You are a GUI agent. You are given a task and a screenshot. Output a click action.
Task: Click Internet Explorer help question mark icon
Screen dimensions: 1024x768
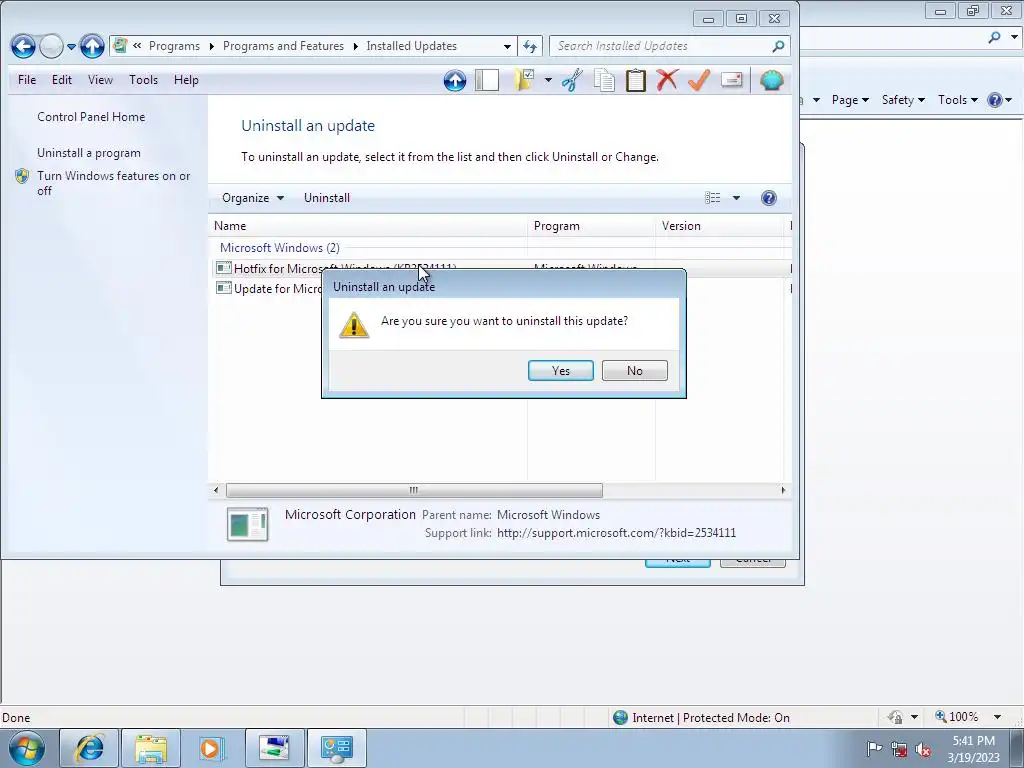[995, 100]
